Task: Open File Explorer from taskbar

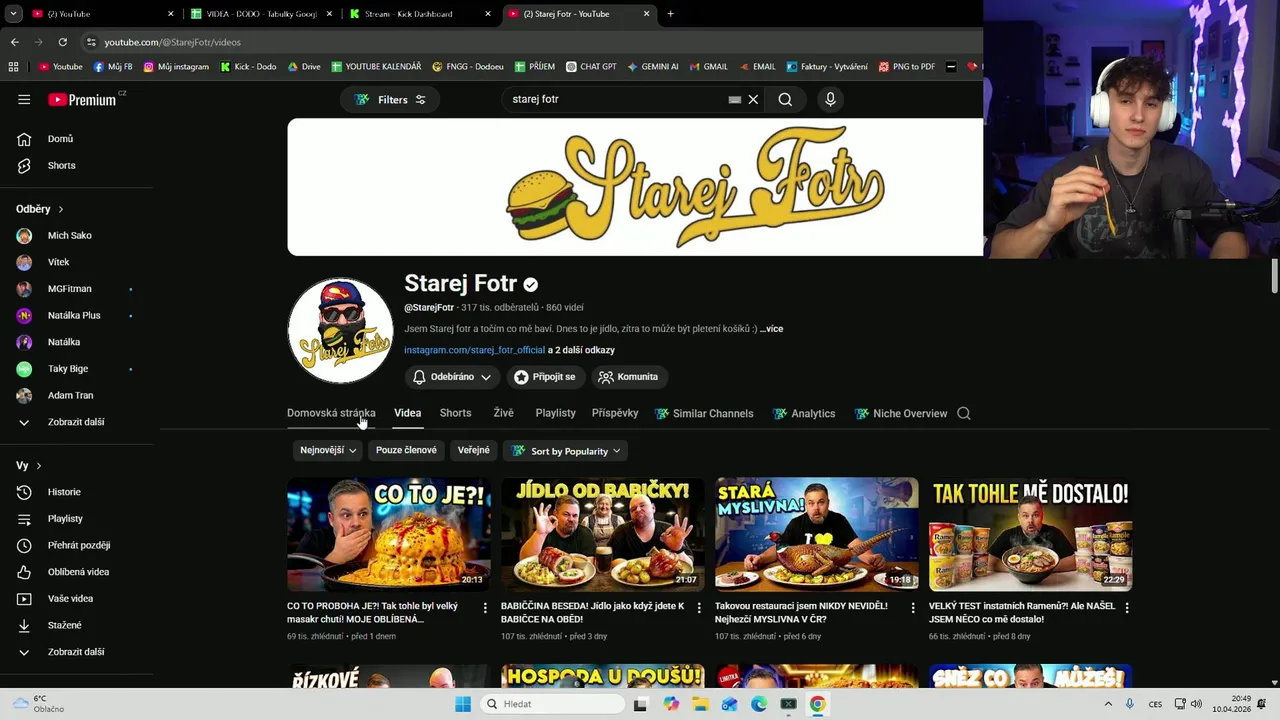Action: [x=700, y=704]
